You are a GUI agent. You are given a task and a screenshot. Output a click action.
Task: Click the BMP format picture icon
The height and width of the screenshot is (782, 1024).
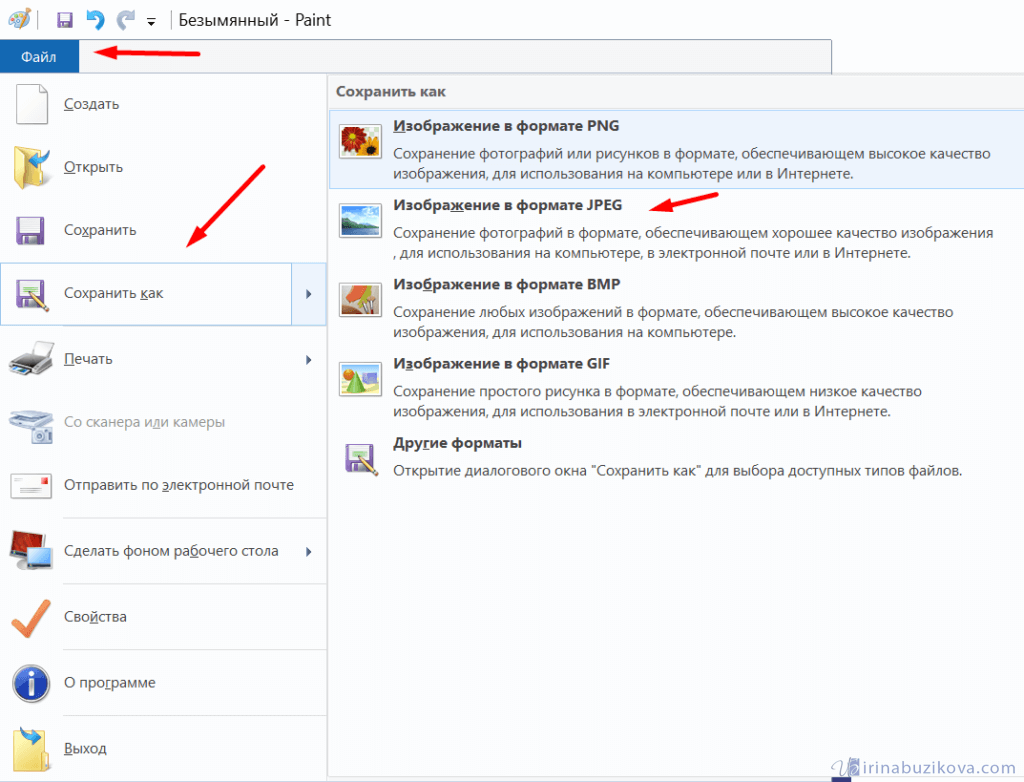coord(360,300)
